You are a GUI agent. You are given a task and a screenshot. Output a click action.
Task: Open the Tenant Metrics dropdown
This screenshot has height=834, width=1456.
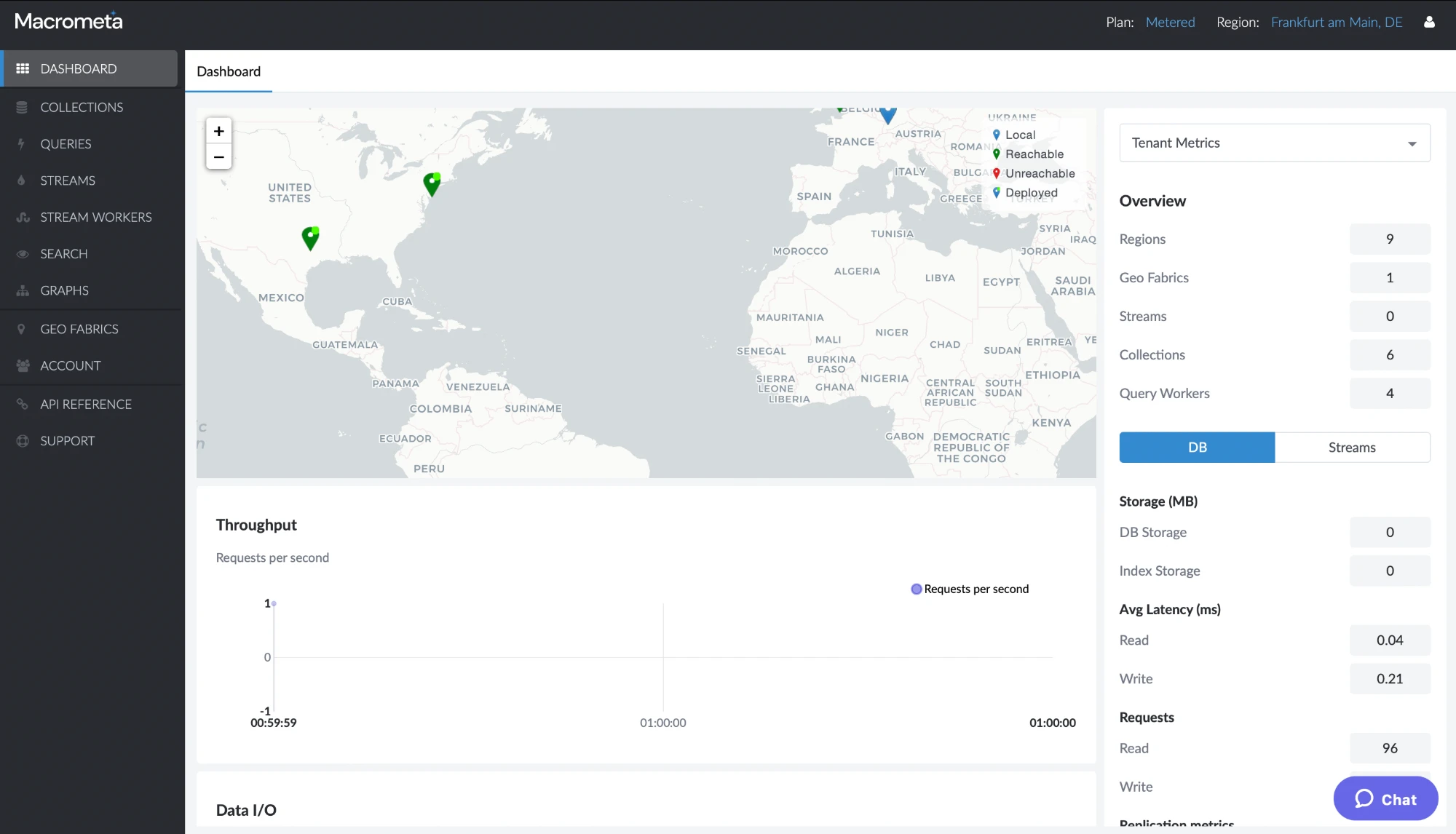point(1275,143)
